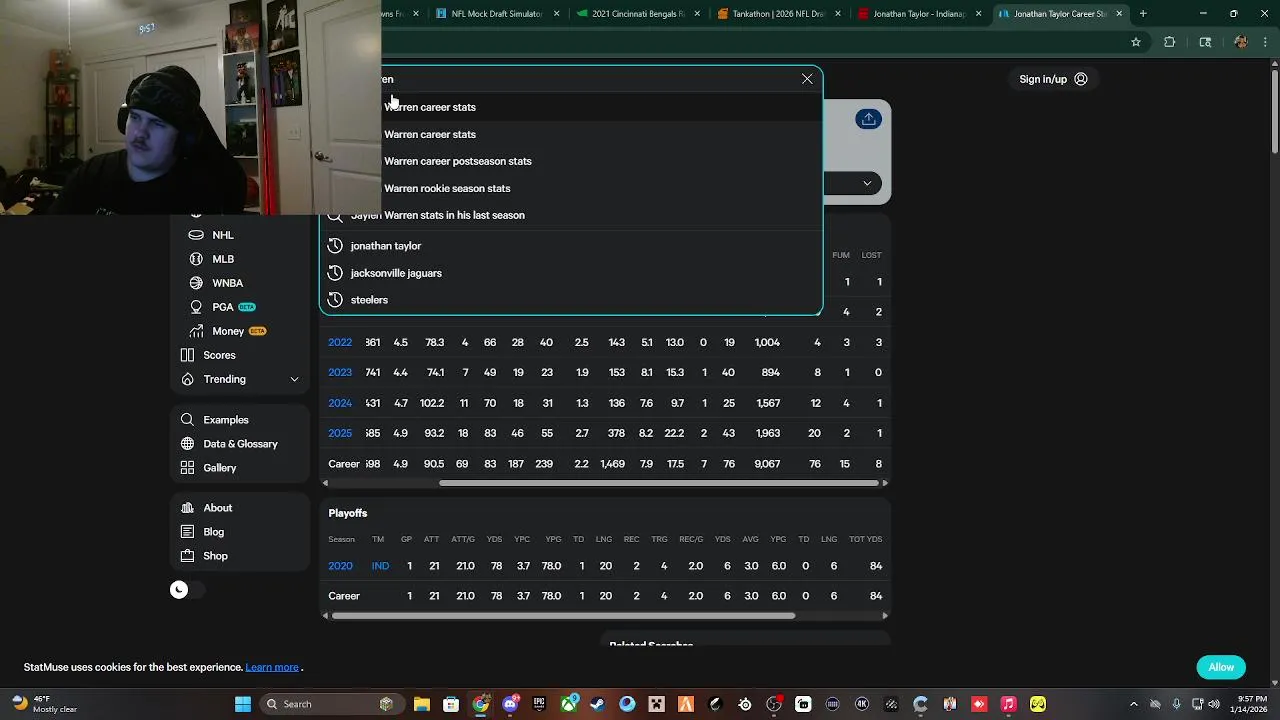Click the regular season table horizontal scrollbar
This screenshot has height=720, width=1280.
(x=659, y=483)
